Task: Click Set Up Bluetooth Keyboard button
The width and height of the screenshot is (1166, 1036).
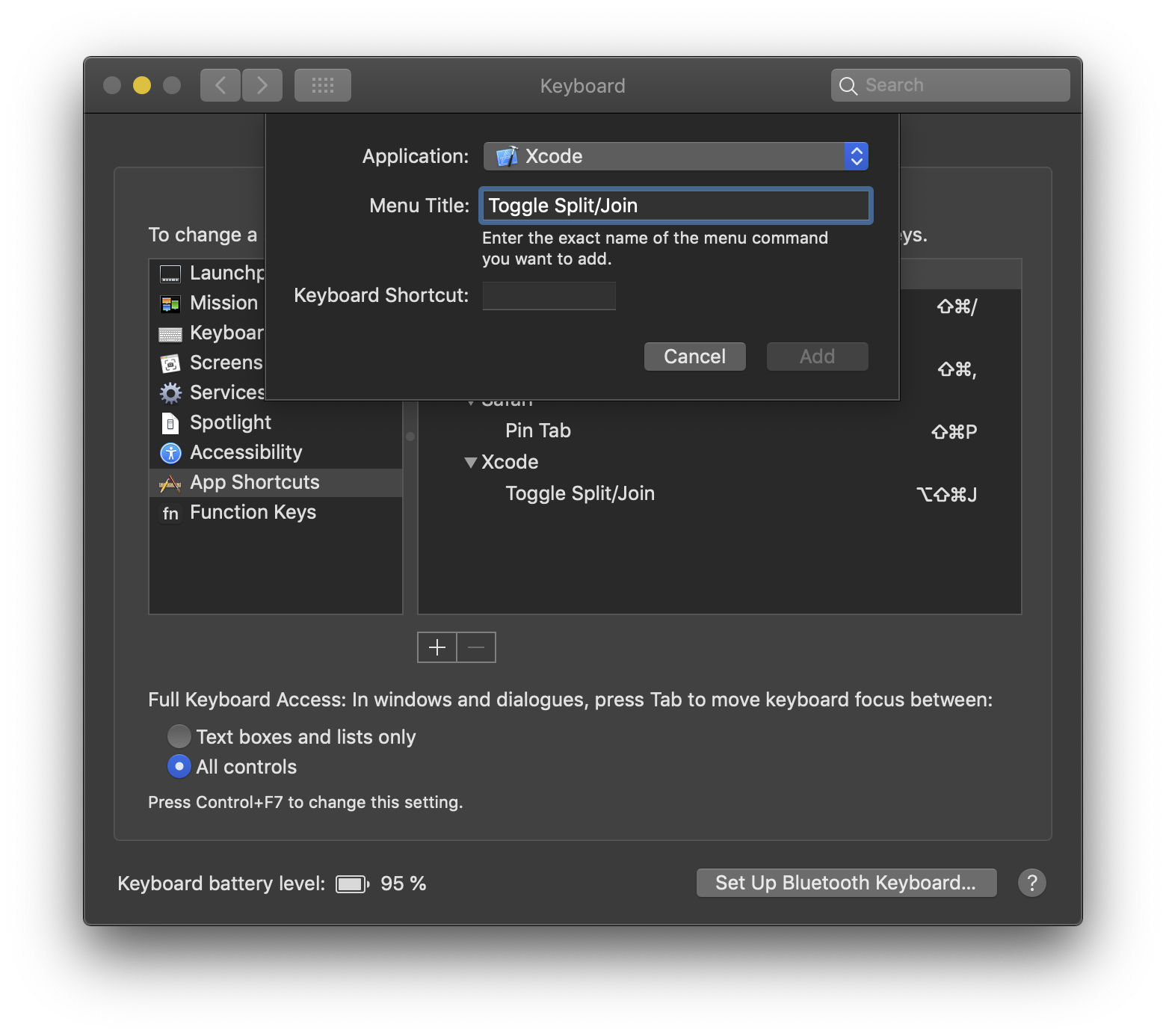Action: (x=847, y=883)
